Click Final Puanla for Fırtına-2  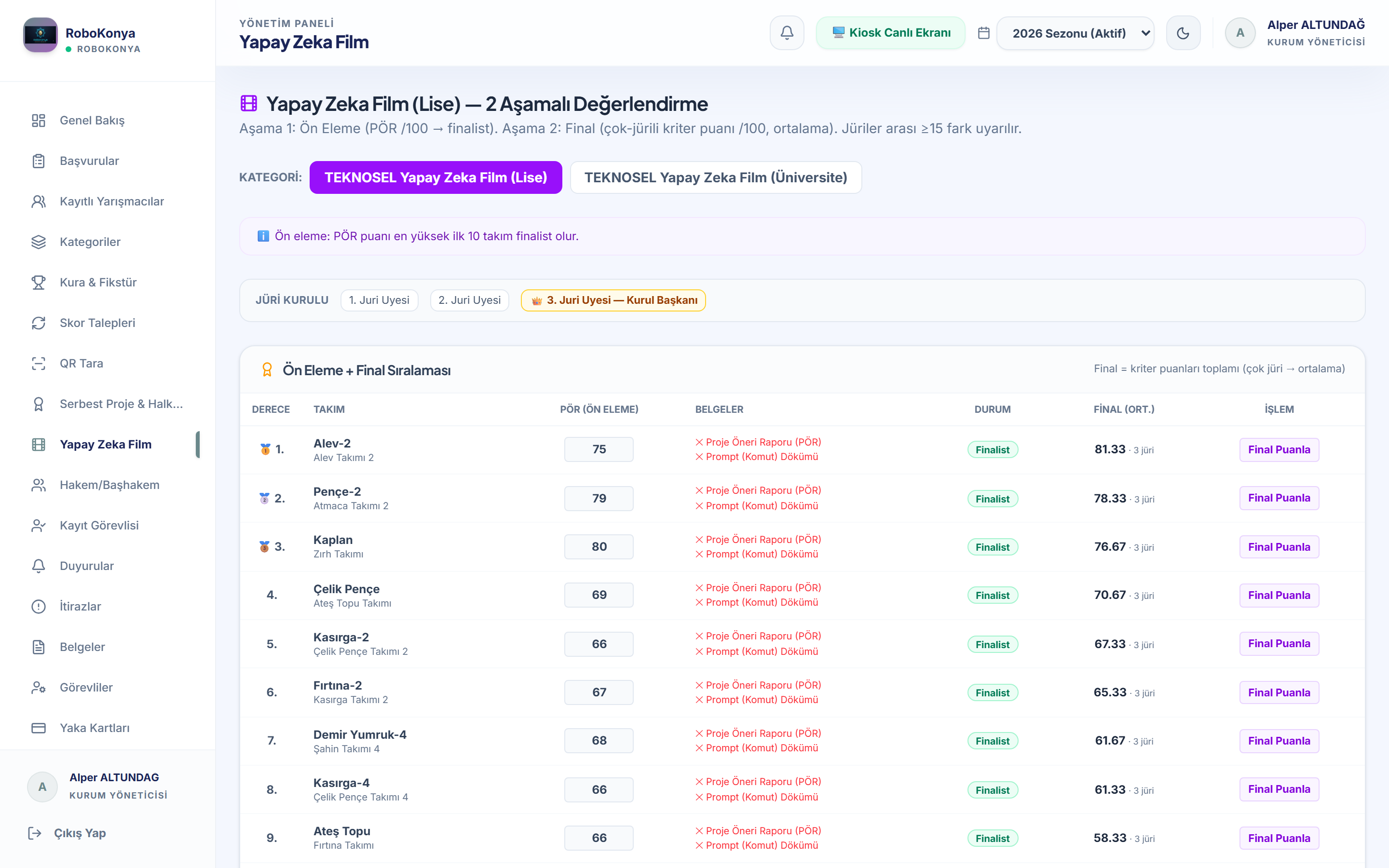1279,692
